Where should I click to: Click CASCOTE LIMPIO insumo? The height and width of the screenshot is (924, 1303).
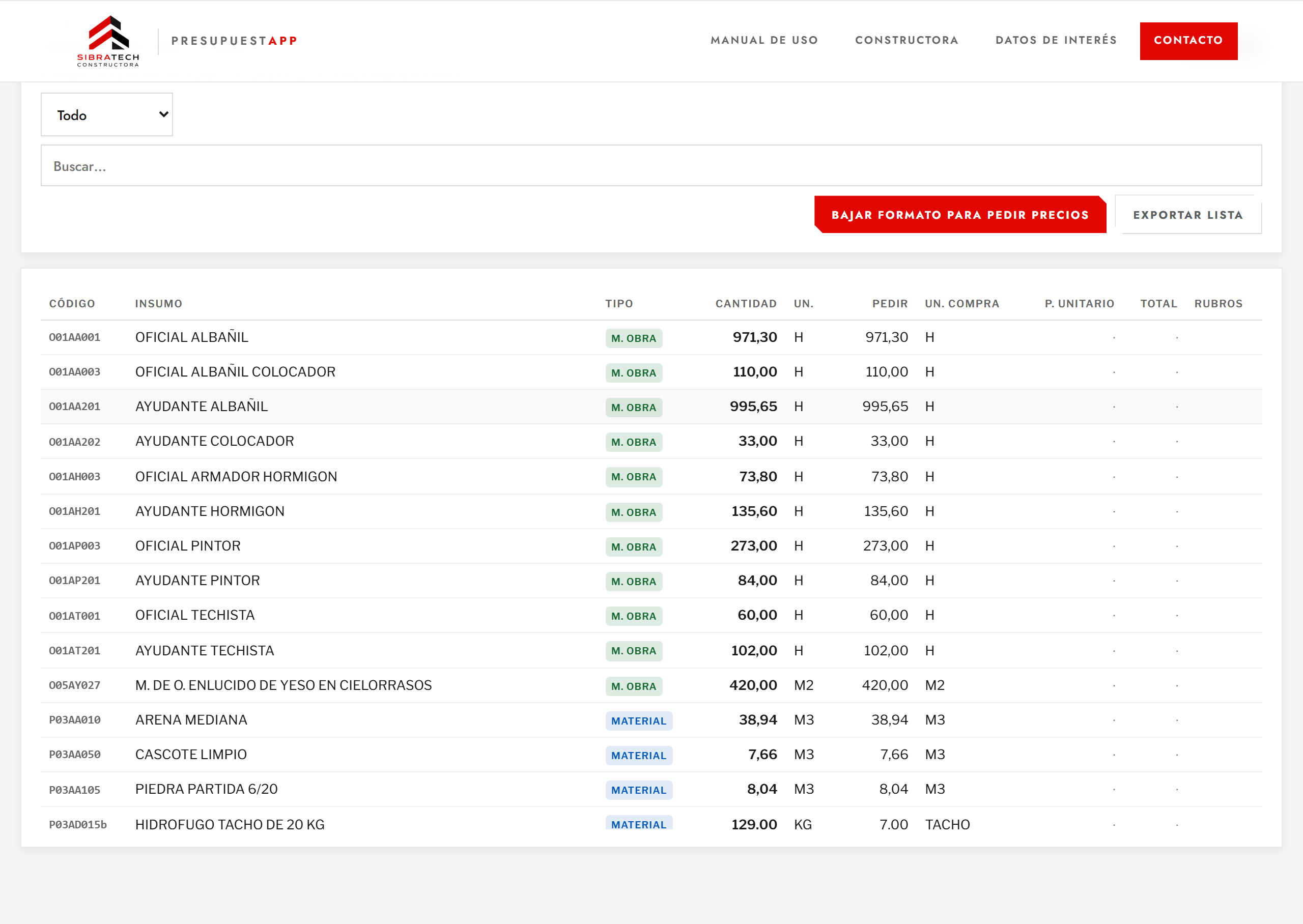190,755
